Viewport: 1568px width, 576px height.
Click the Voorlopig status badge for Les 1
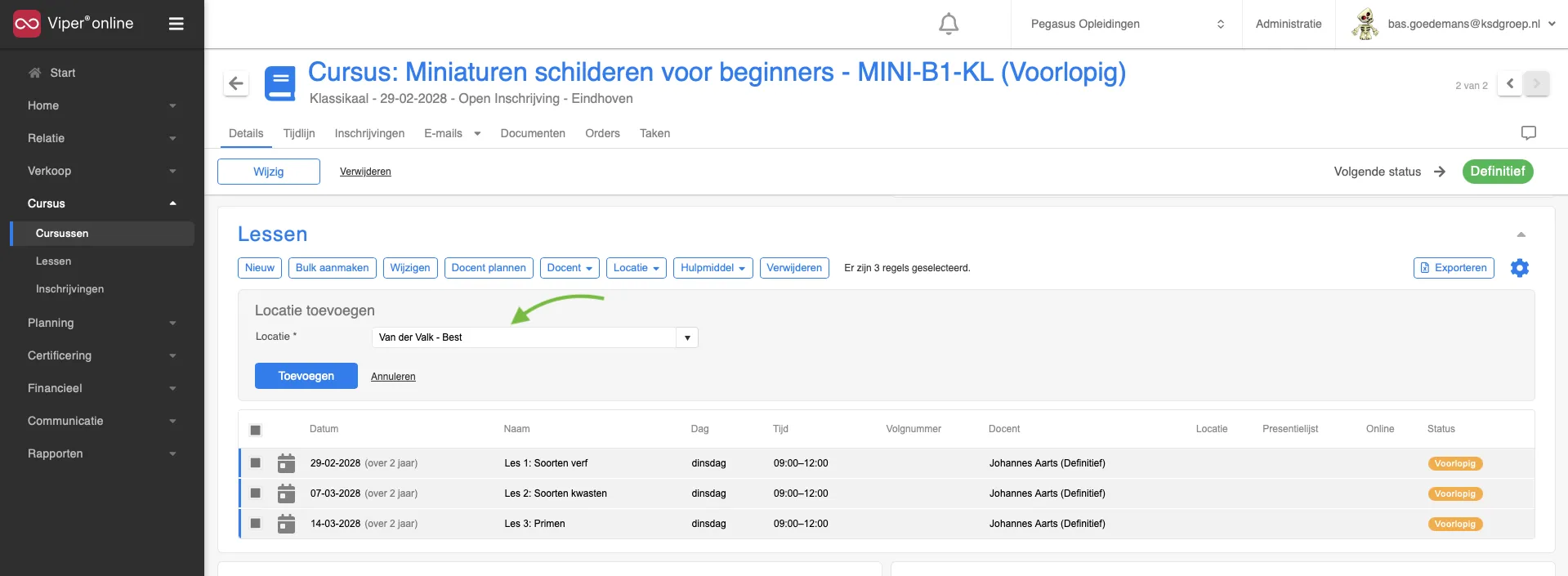click(1454, 463)
